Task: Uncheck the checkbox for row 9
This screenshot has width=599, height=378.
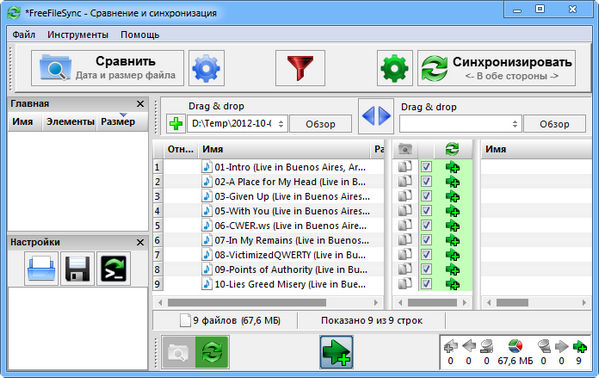Action: 426,284
